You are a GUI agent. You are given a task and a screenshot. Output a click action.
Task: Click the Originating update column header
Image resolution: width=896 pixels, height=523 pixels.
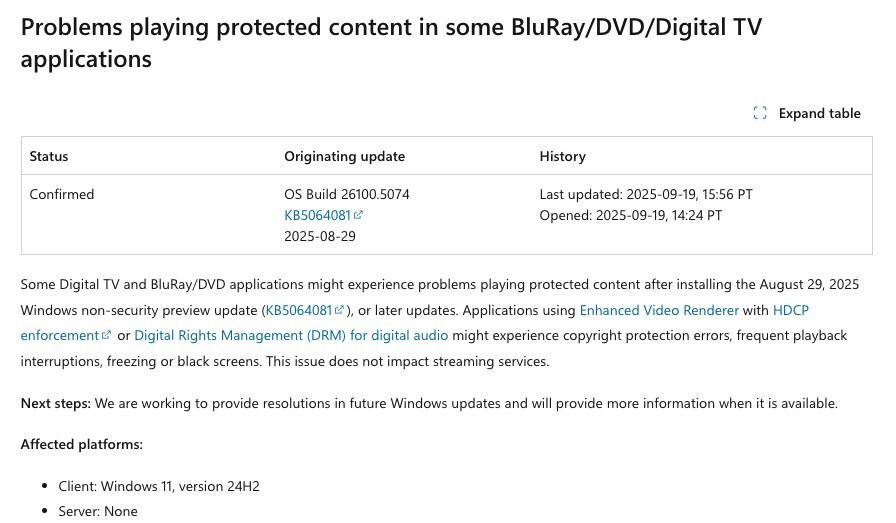coord(345,156)
